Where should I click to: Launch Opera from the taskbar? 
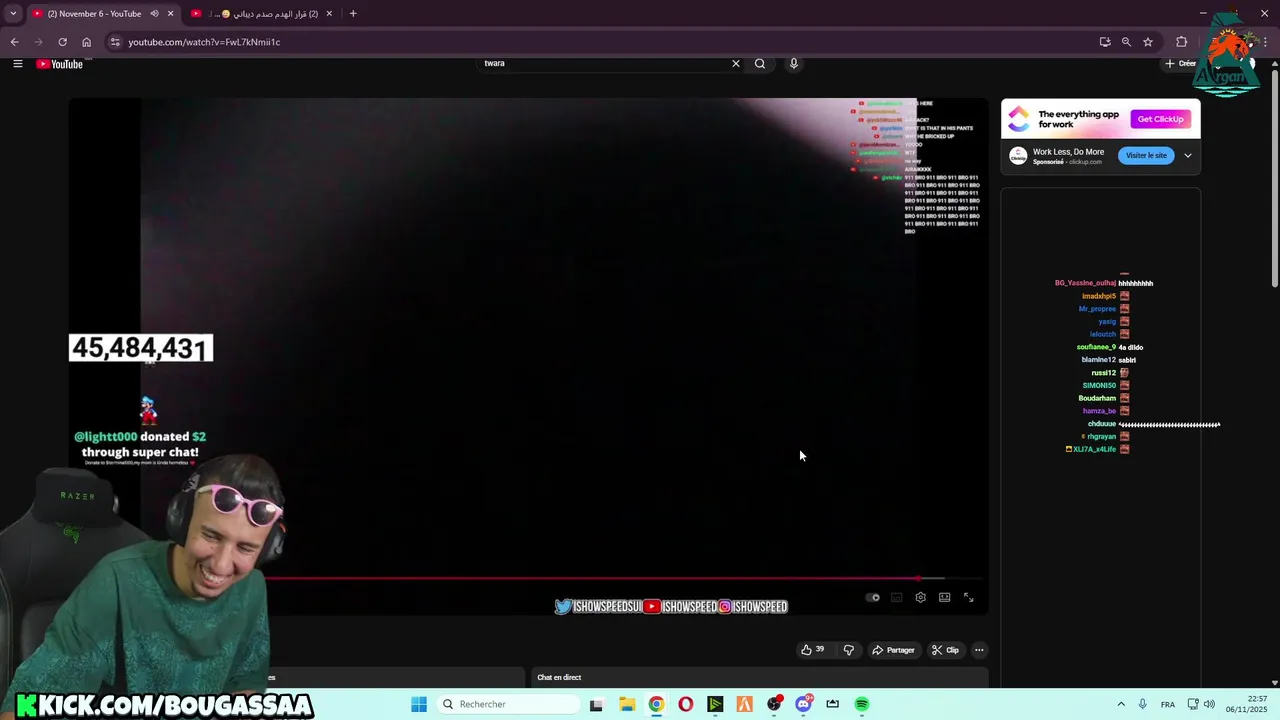click(685, 704)
